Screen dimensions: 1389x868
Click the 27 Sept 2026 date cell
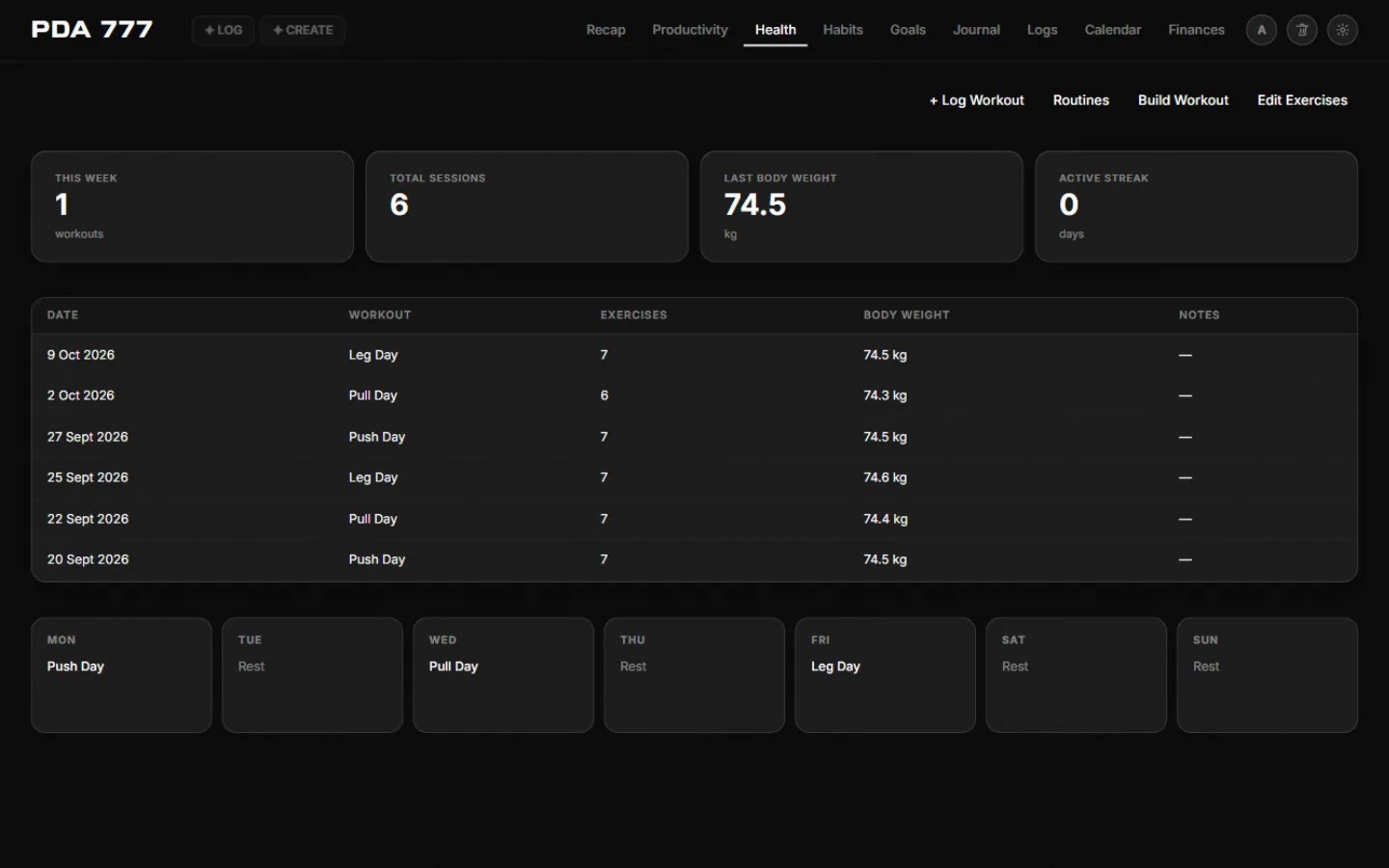[88, 437]
